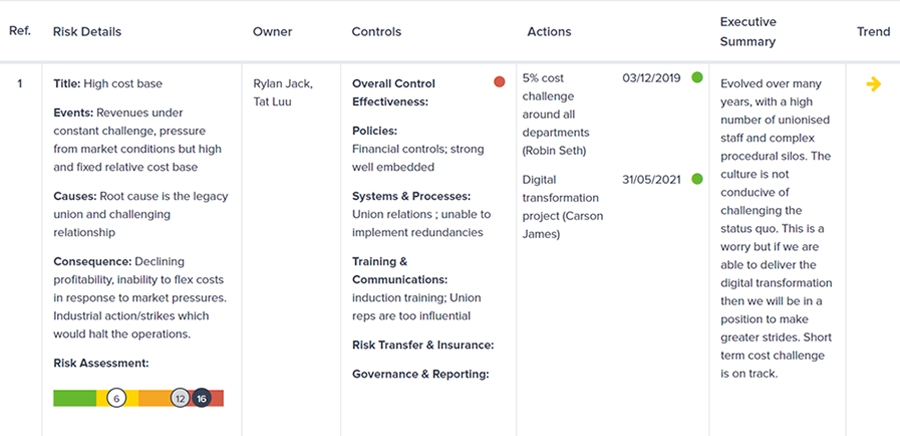This screenshot has width=900, height=436.
Task: Click the 'Overall Control Effectiveness:' label
Action: pos(394,92)
